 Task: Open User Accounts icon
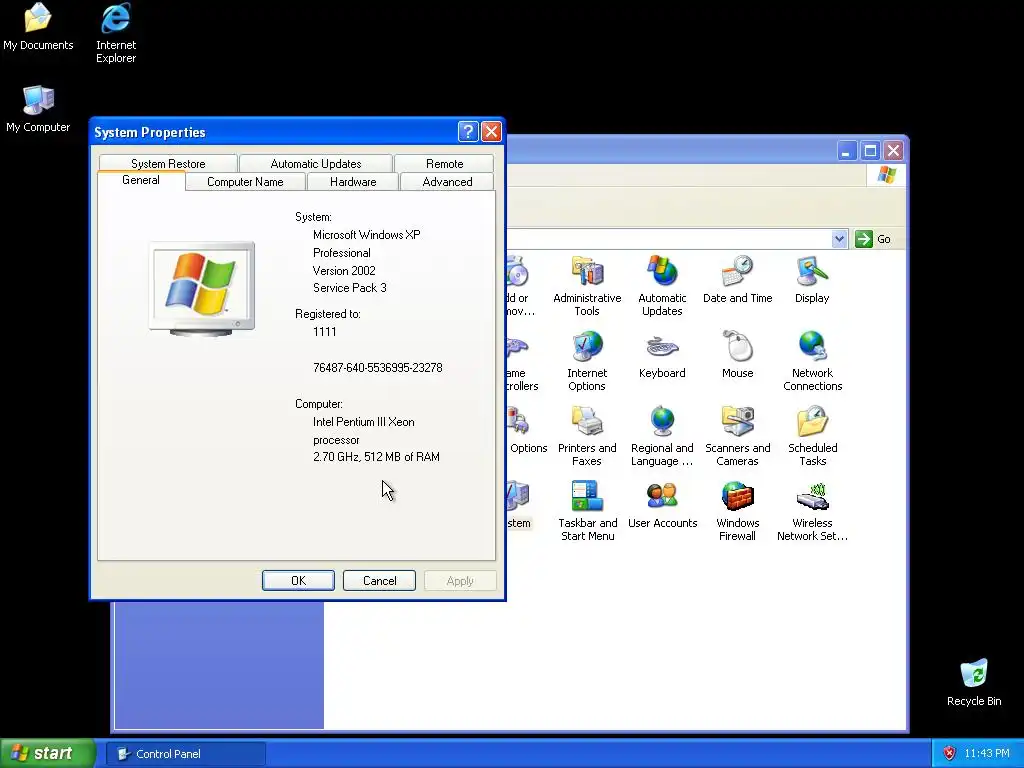[x=662, y=505]
